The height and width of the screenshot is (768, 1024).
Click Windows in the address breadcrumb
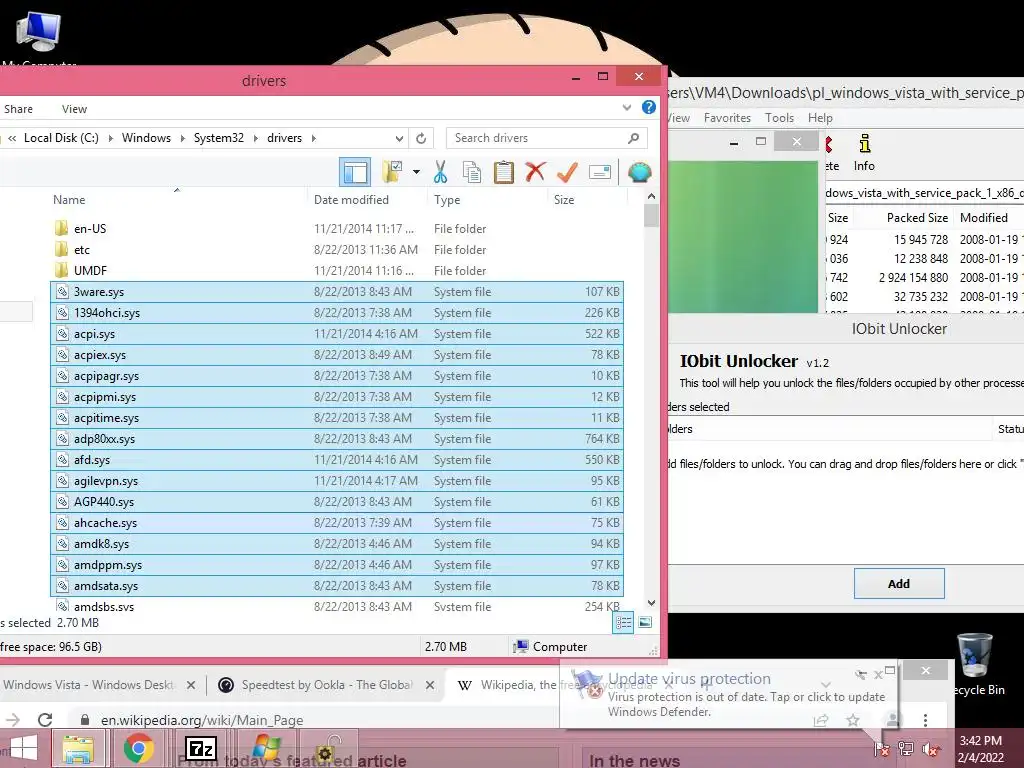coord(146,138)
